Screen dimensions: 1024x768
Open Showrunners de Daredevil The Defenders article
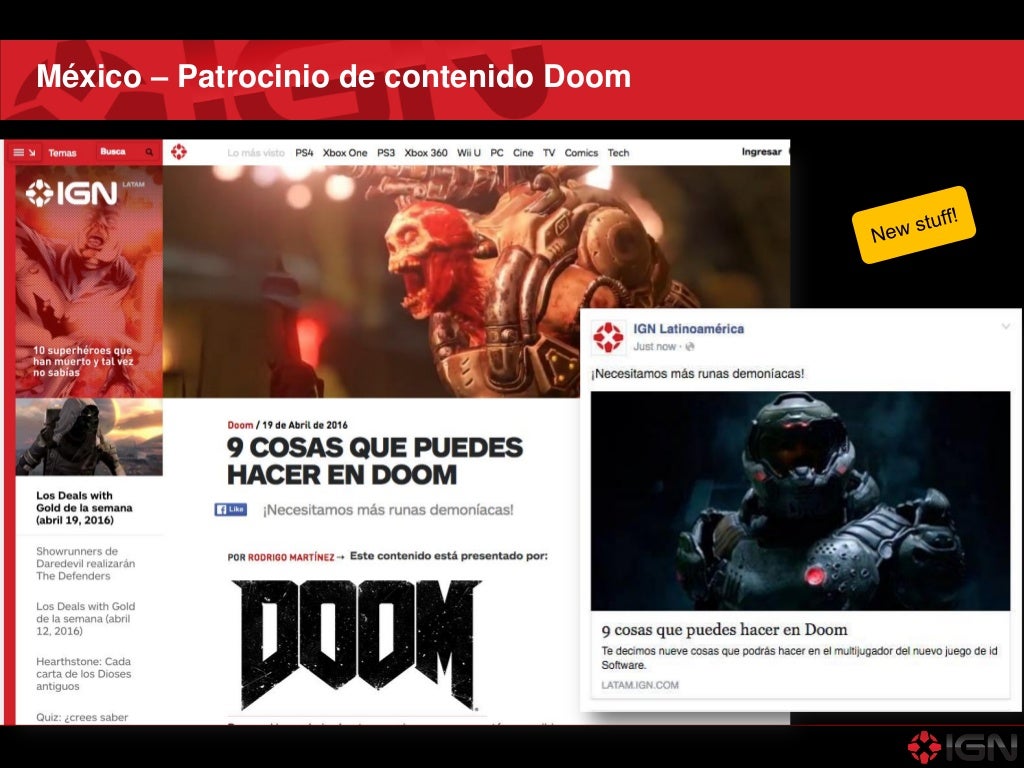click(x=86, y=563)
